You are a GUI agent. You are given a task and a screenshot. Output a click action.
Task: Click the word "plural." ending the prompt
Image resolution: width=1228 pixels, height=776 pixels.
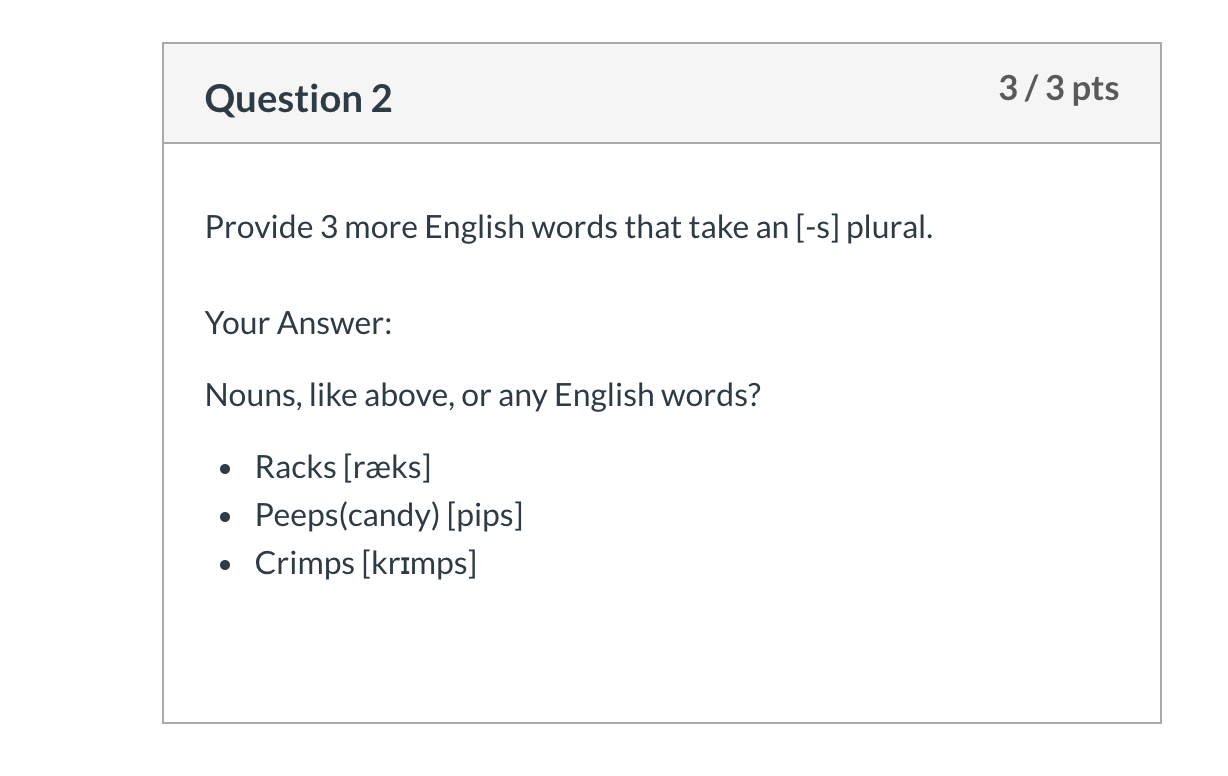tap(889, 228)
